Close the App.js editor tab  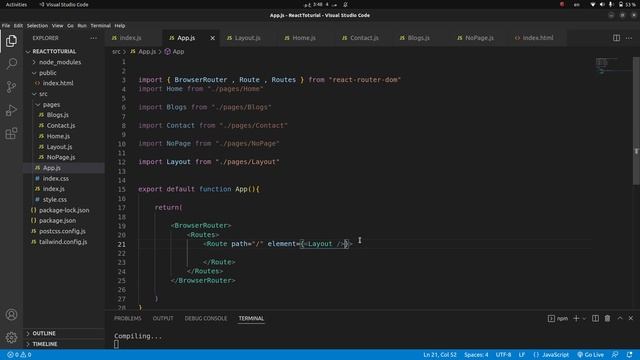click(x=212, y=38)
